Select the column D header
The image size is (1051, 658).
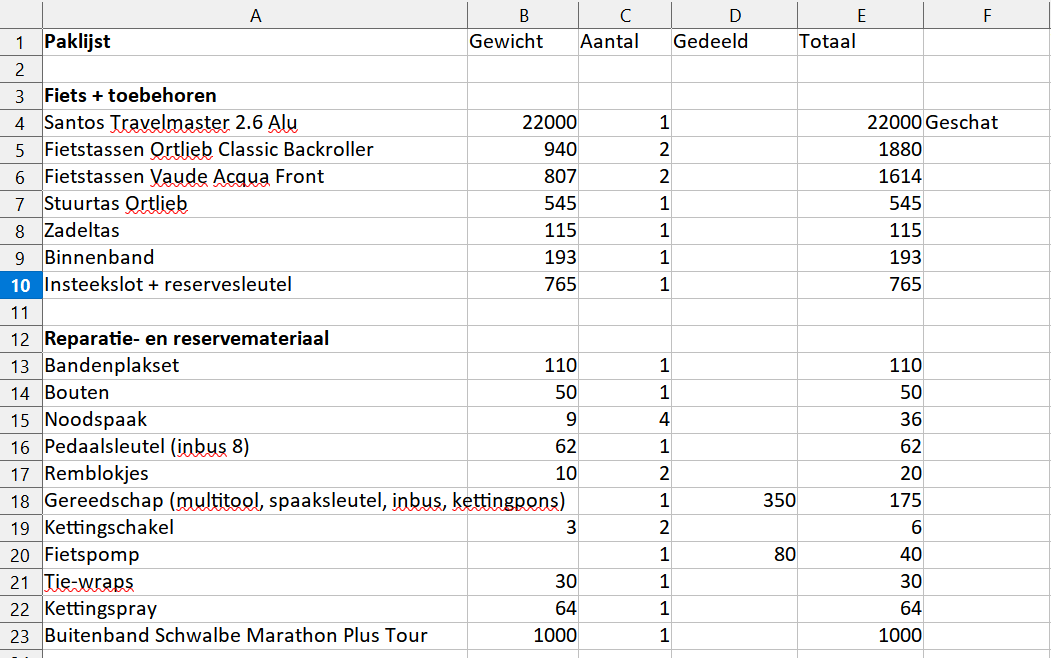[734, 14]
